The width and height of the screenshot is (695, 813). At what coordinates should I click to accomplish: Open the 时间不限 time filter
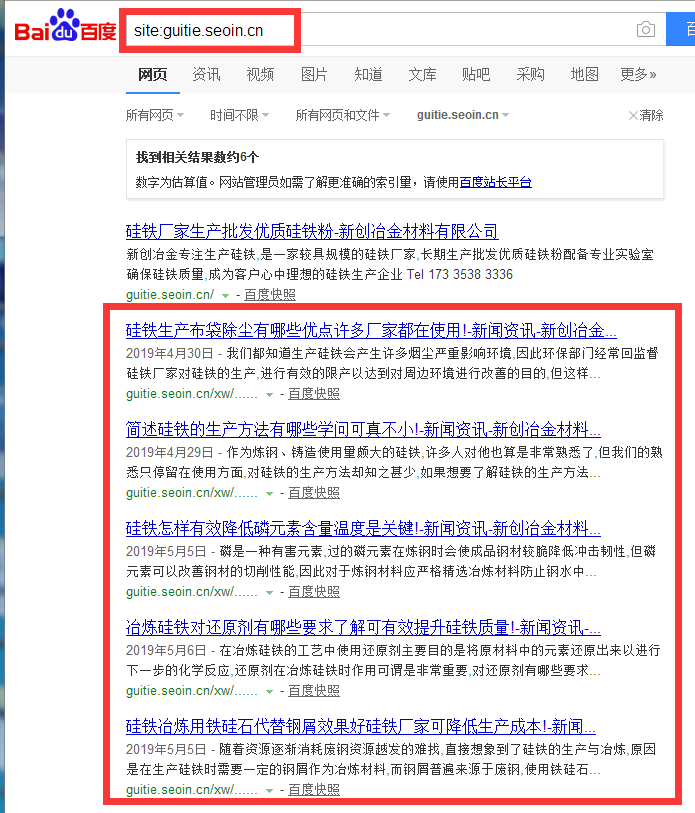coord(239,115)
